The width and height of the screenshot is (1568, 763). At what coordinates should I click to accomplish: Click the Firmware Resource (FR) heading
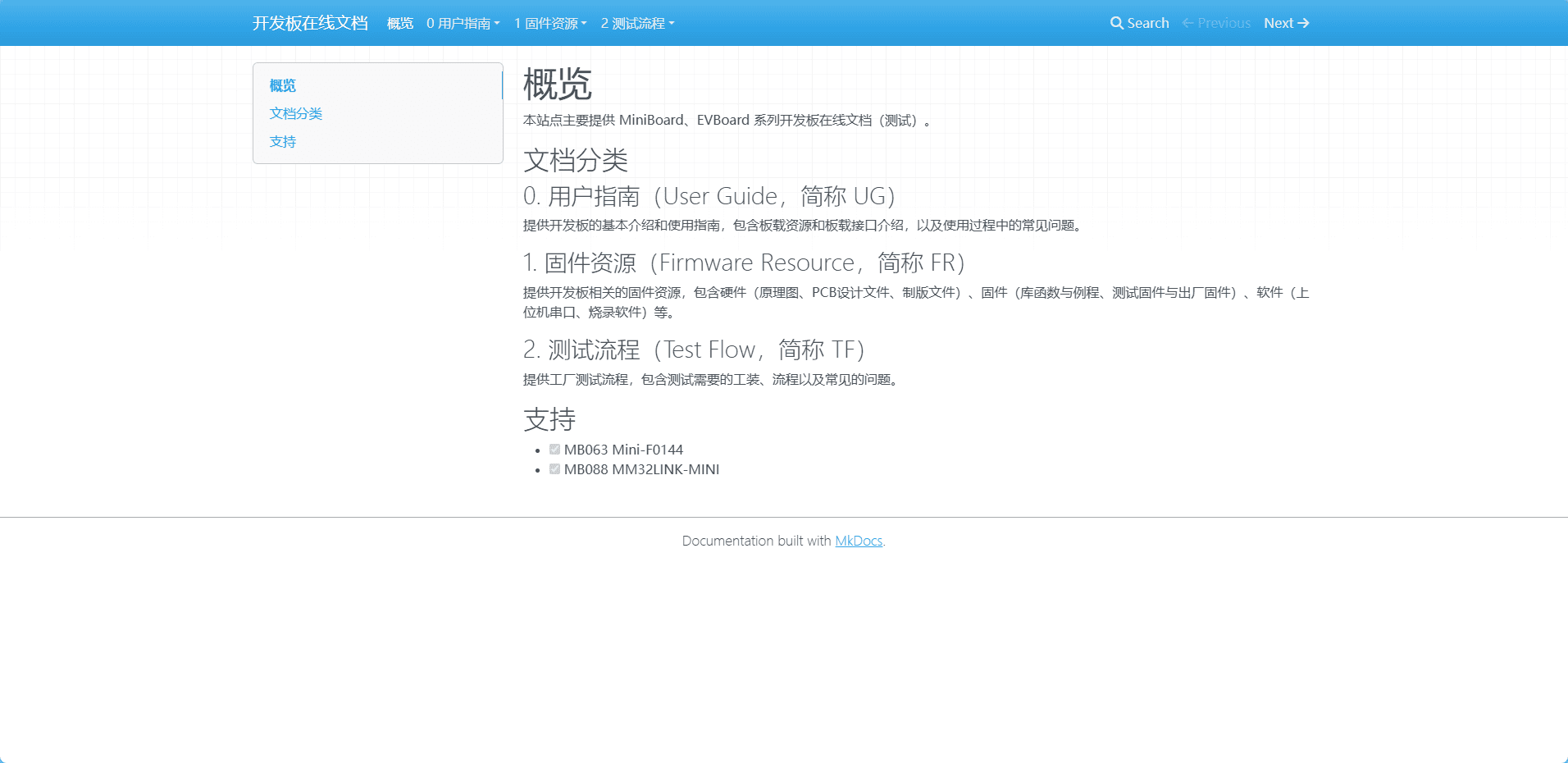pyautogui.click(x=744, y=263)
